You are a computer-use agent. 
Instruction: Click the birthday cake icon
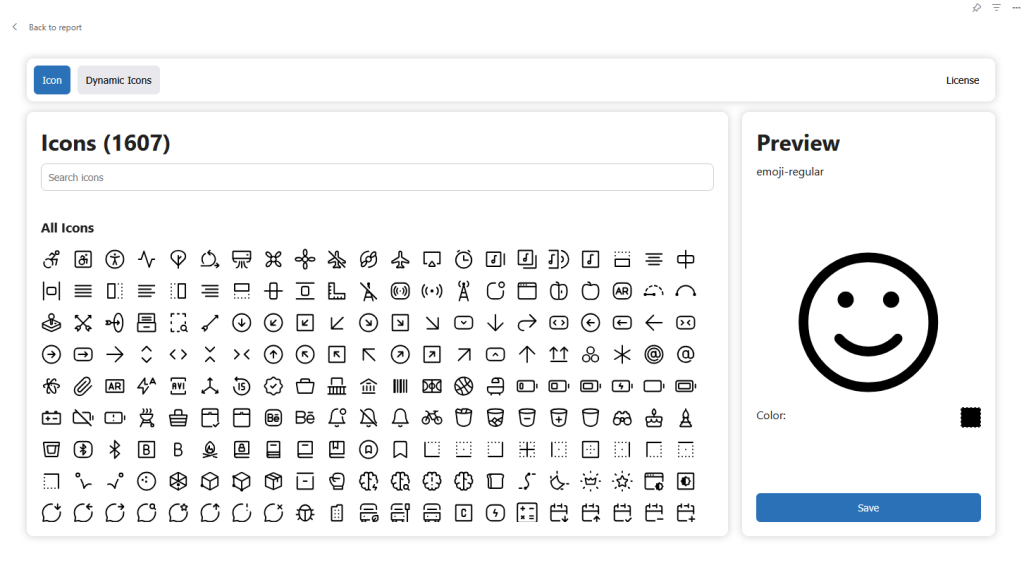tap(654, 417)
